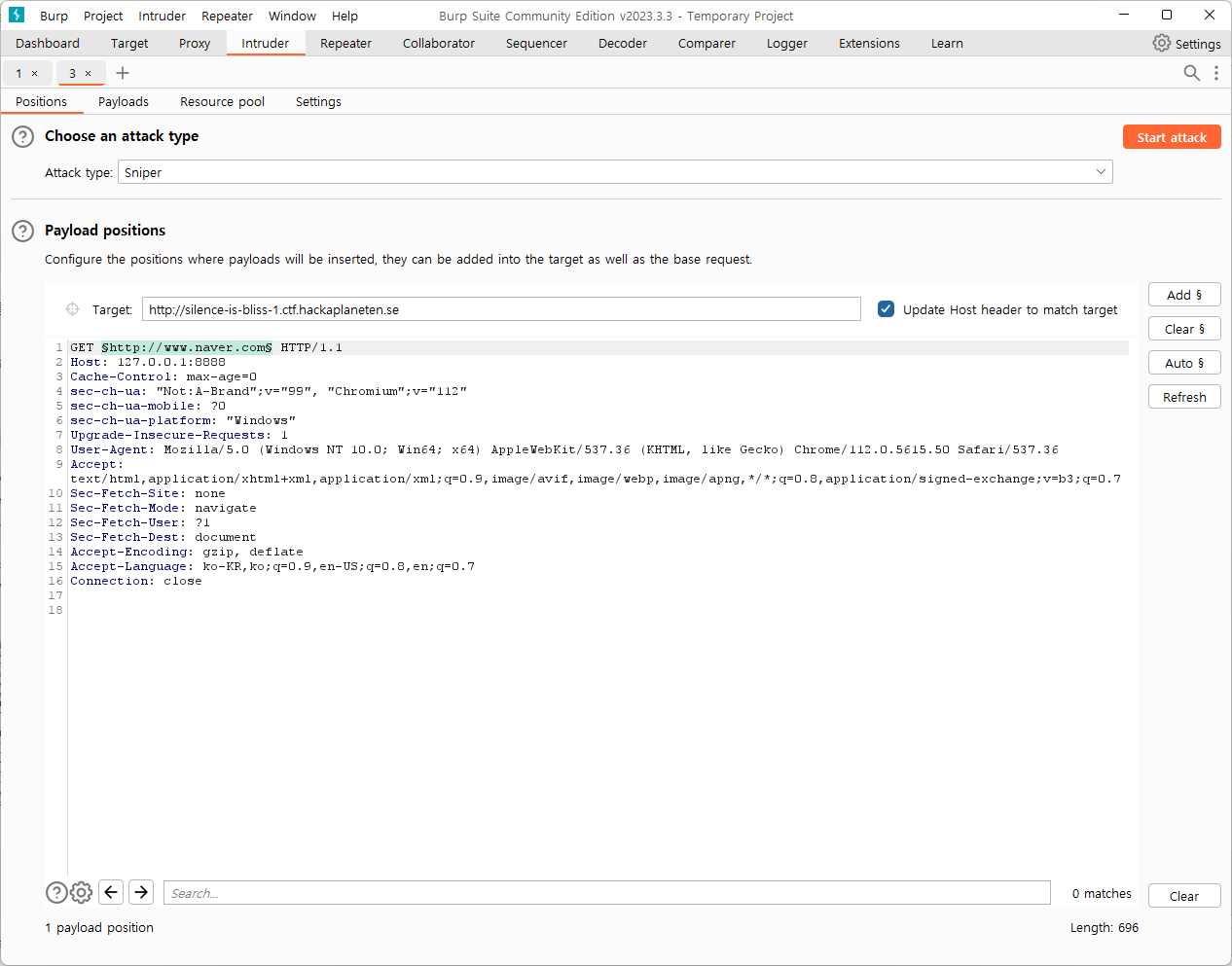Switch to the Sequencer tab
Image resolution: width=1232 pixels, height=966 pixels.
click(536, 43)
